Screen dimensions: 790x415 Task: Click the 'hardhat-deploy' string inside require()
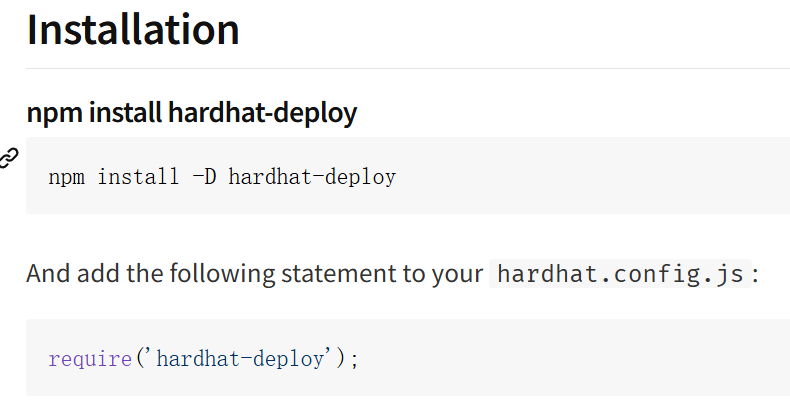241,359
